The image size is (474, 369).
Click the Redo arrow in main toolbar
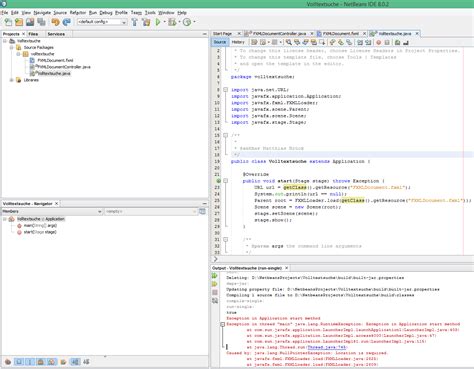point(67,22)
